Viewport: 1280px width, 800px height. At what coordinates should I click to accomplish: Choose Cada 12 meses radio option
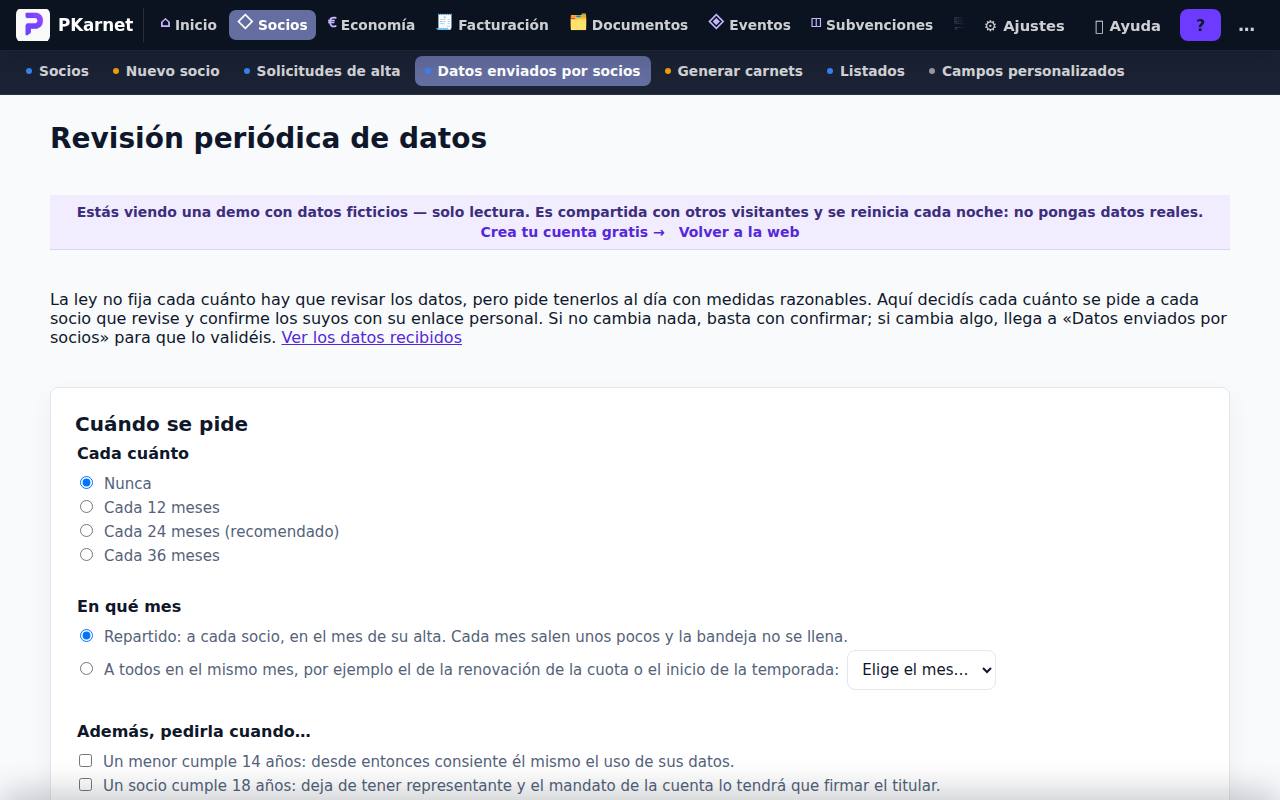coord(86,506)
